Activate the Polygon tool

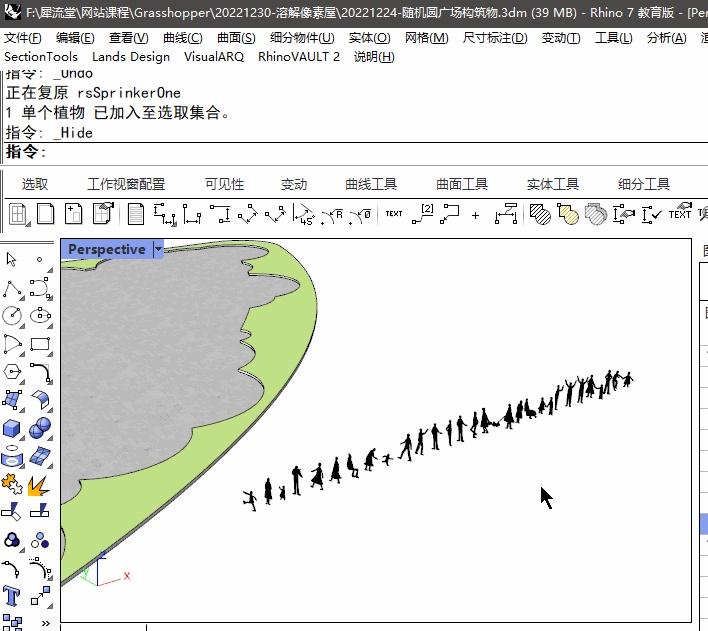point(12,373)
